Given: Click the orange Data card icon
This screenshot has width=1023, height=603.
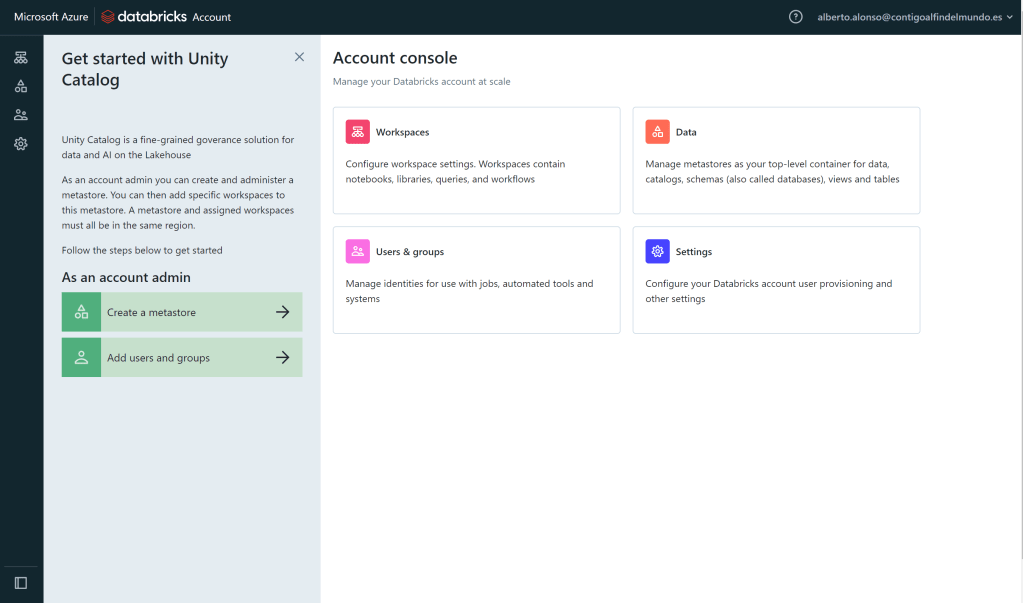Looking at the screenshot, I should (657, 132).
